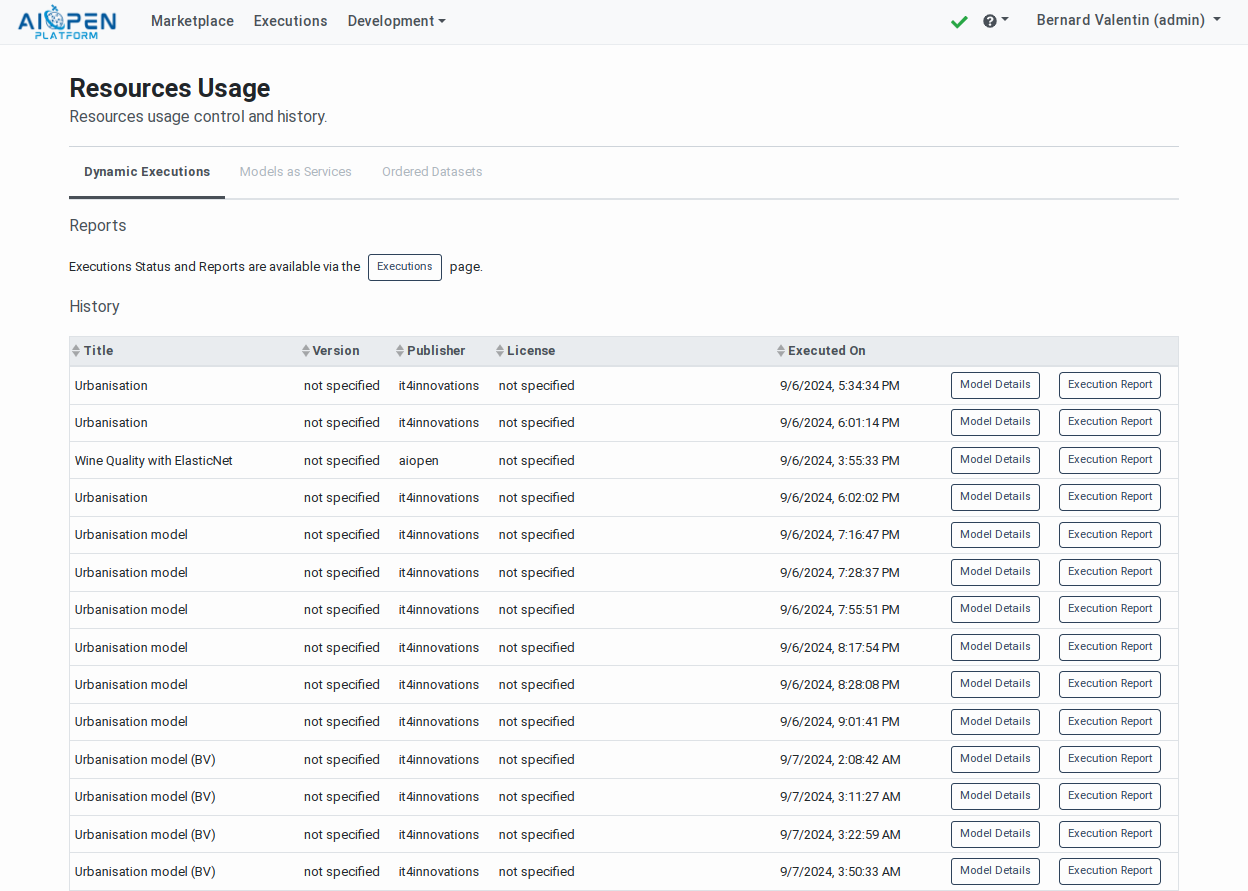The height and width of the screenshot is (891, 1248).
Task: Open Model Details for Wine Quality with ElasticNet
Action: click(994, 460)
